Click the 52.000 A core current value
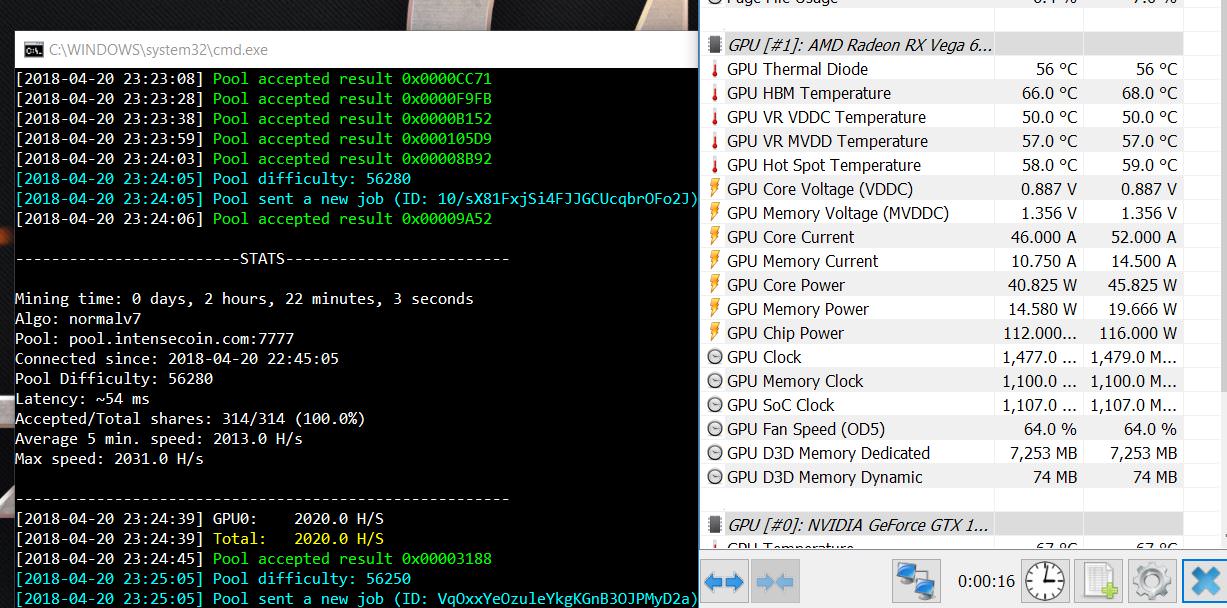The width and height of the screenshot is (1227, 608). coord(1143,237)
